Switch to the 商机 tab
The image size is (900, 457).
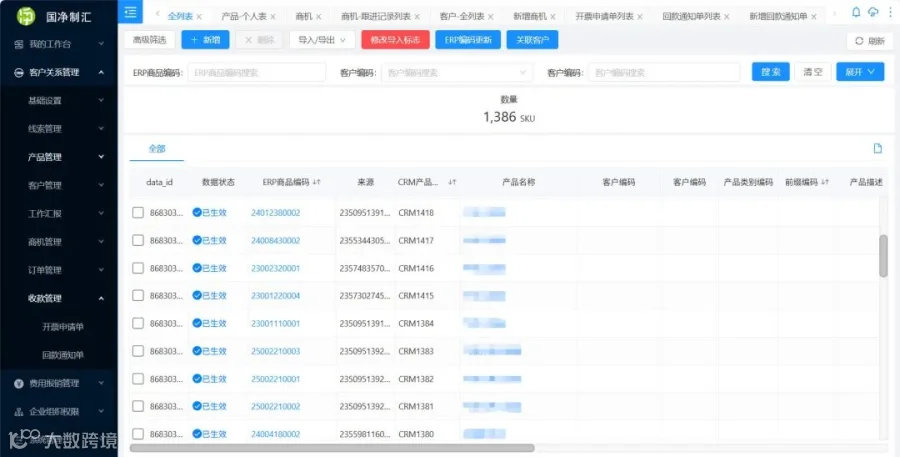click(x=304, y=17)
